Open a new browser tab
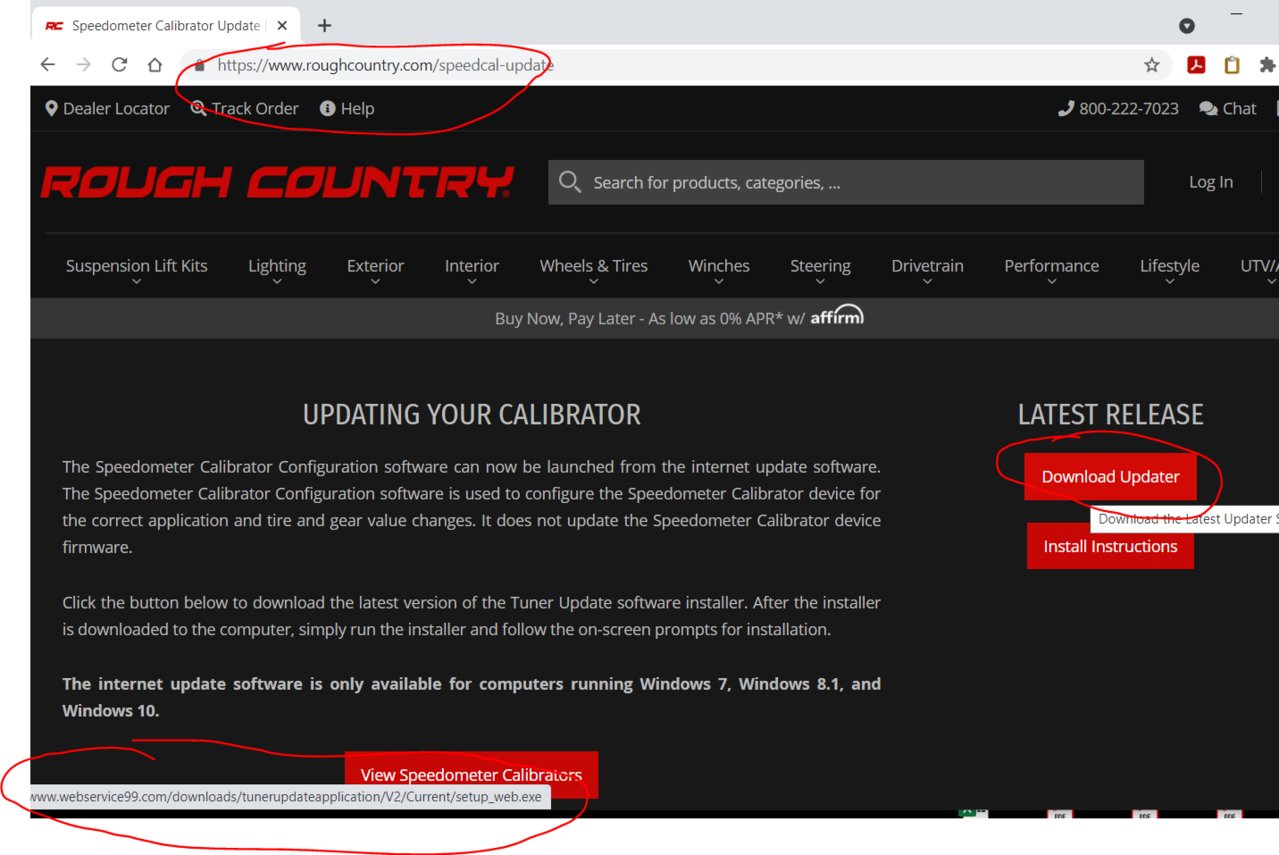 click(324, 26)
